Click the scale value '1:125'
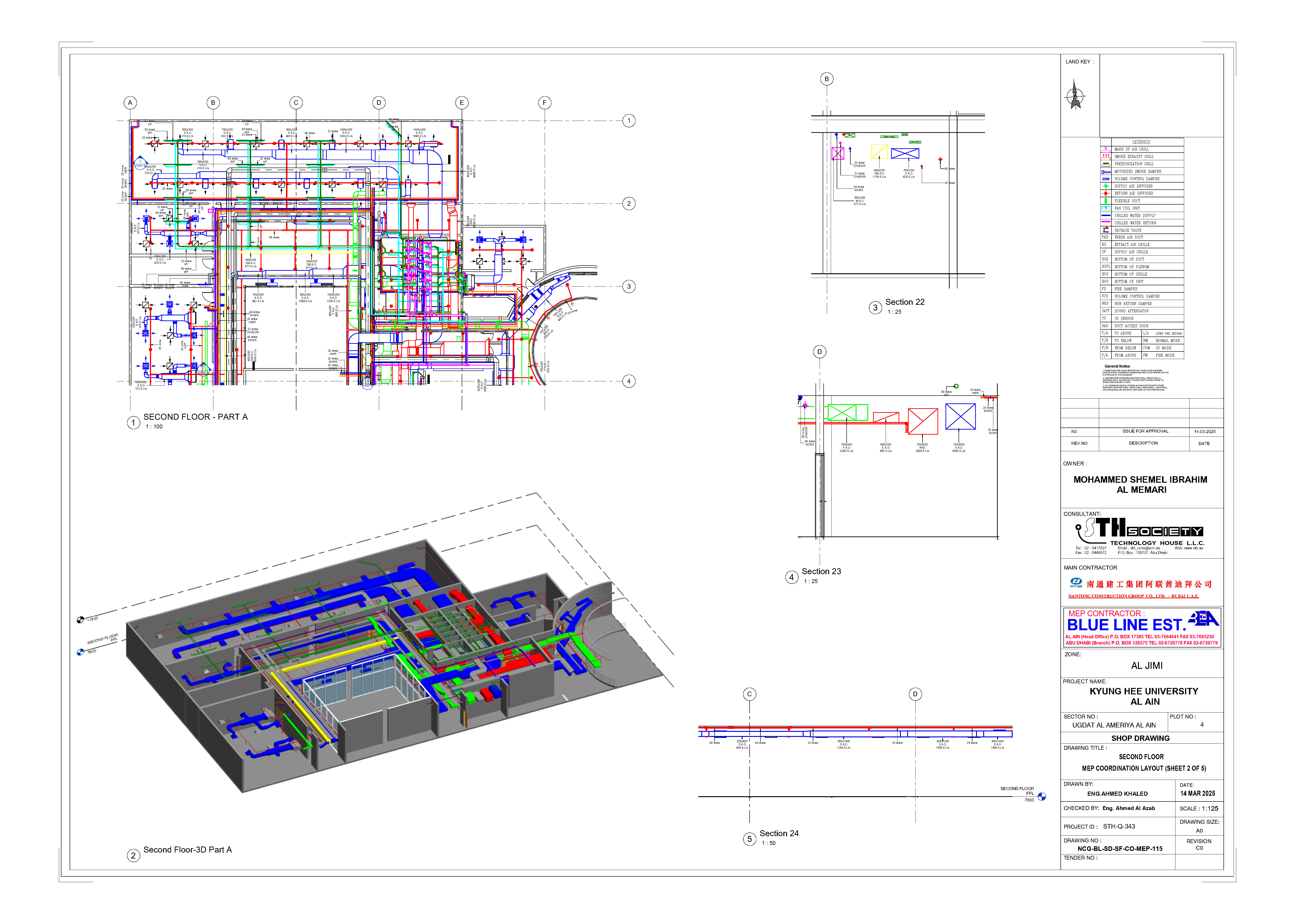This screenshot has height=924, width=1295. 1210,809
